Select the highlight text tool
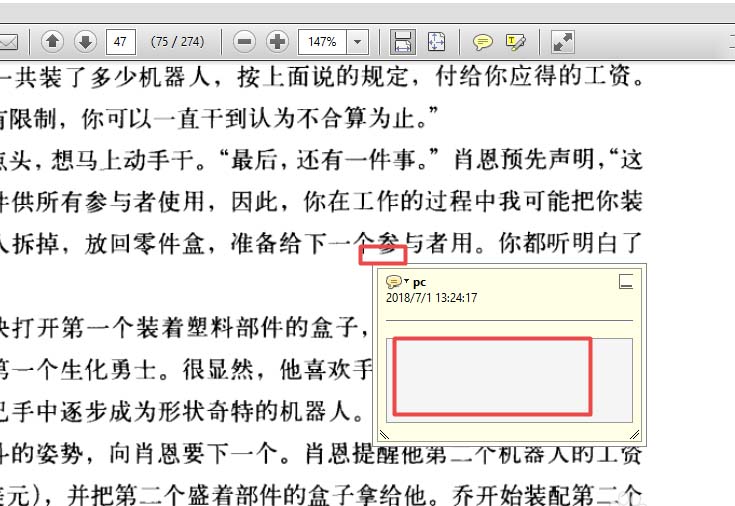This screenshot has width=735, height=506. [x=515, y=42]
